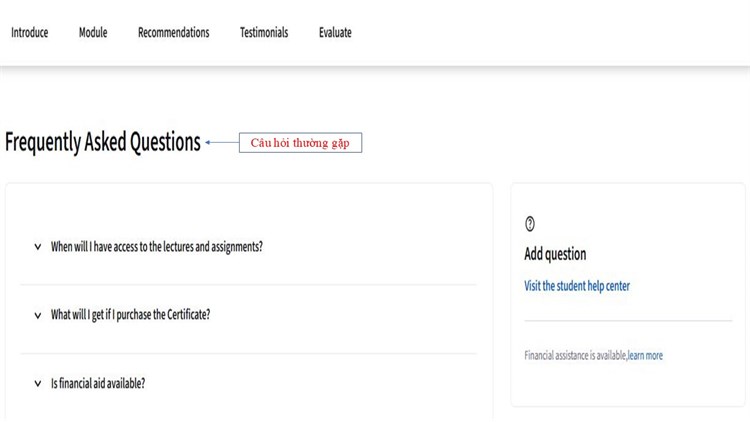
Task: Expand the chevron beside the Certificate purchase question
Action: 38,315
